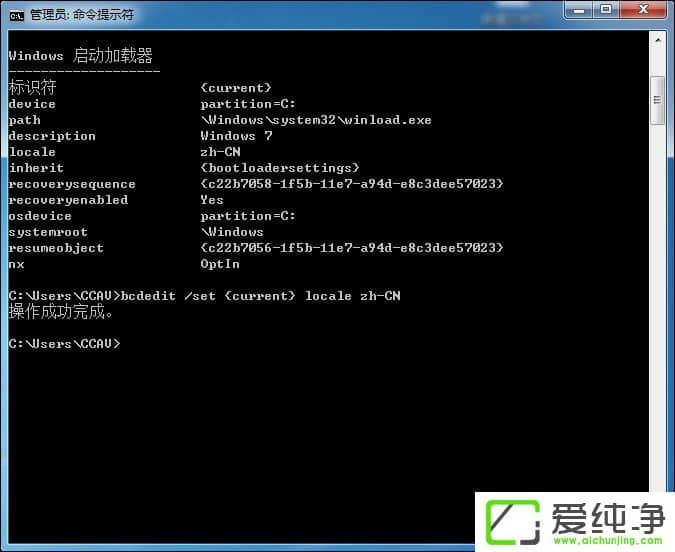Click the \Windows\system32\winload.exe path value
This screenshot has height=552, width=675.
tap(316, 120)
